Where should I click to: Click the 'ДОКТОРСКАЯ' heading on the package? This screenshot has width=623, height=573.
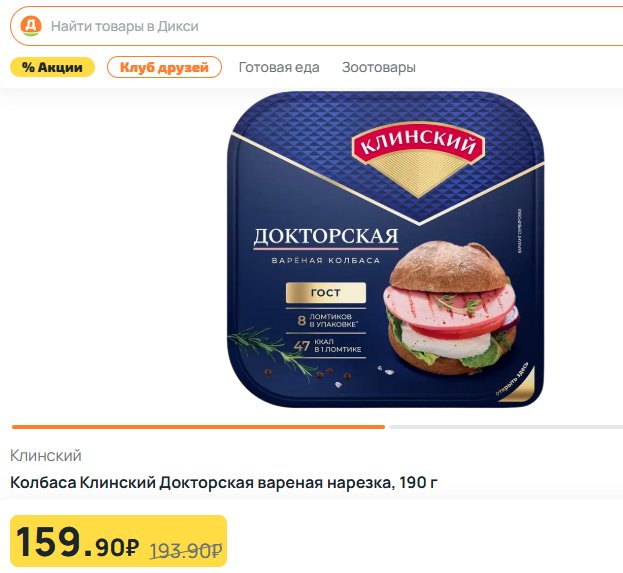click(x=326, y=236)
